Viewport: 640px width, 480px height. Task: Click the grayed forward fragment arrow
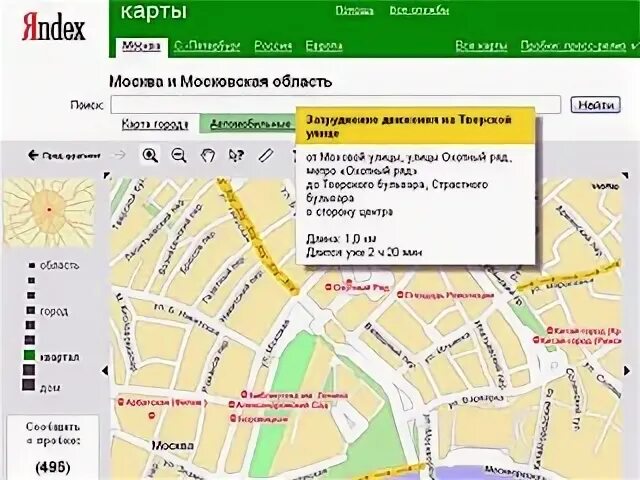(x=120, y=155)
